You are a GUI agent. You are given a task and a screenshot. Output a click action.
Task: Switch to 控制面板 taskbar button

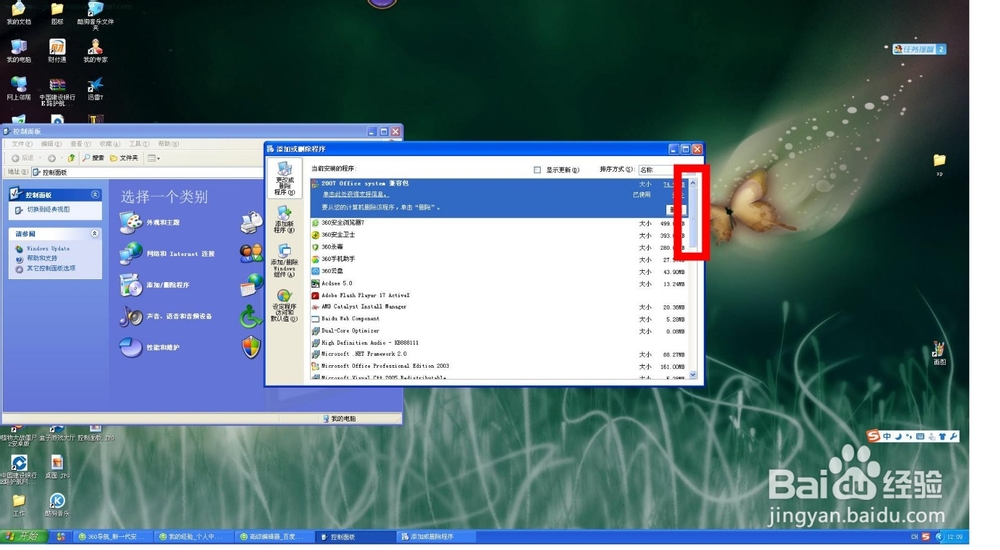click(x=355, y=537)
